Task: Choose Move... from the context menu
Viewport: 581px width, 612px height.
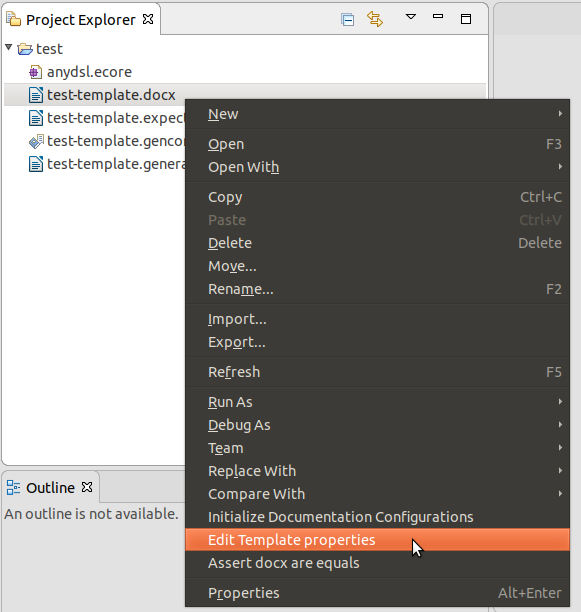Action: pos(377,266)
